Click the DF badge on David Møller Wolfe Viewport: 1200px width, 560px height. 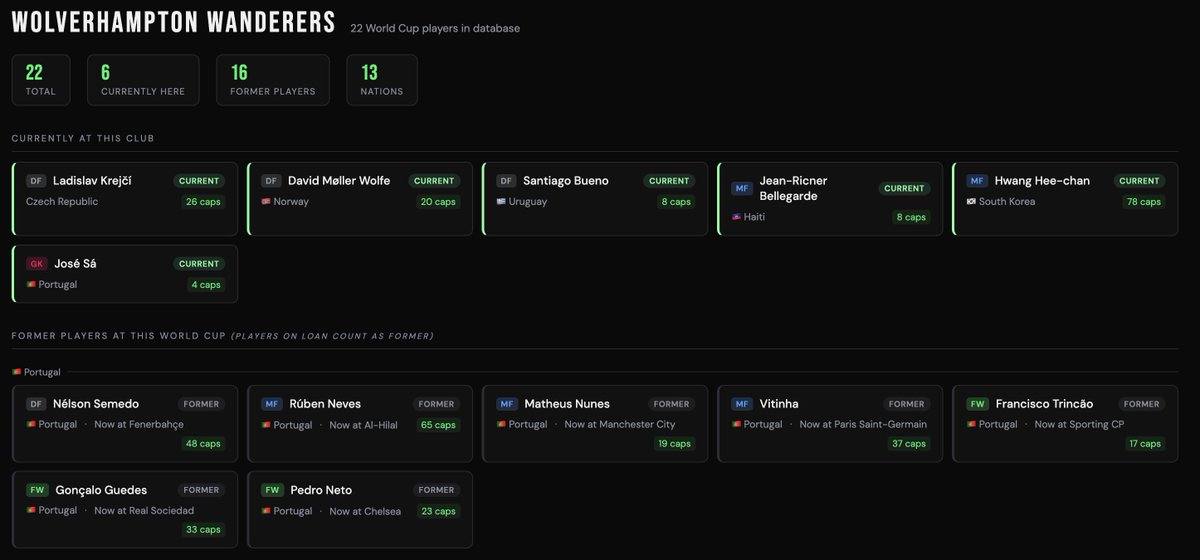(271, 181)
